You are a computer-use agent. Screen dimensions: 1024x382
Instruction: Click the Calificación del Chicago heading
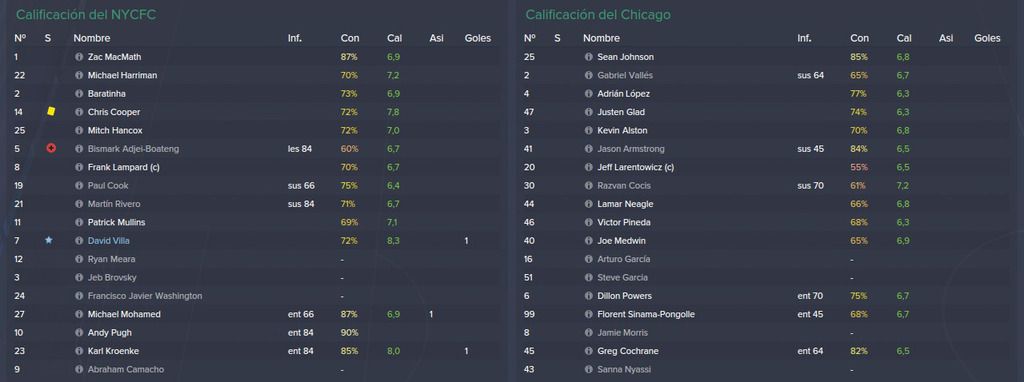tap(598, 14)
